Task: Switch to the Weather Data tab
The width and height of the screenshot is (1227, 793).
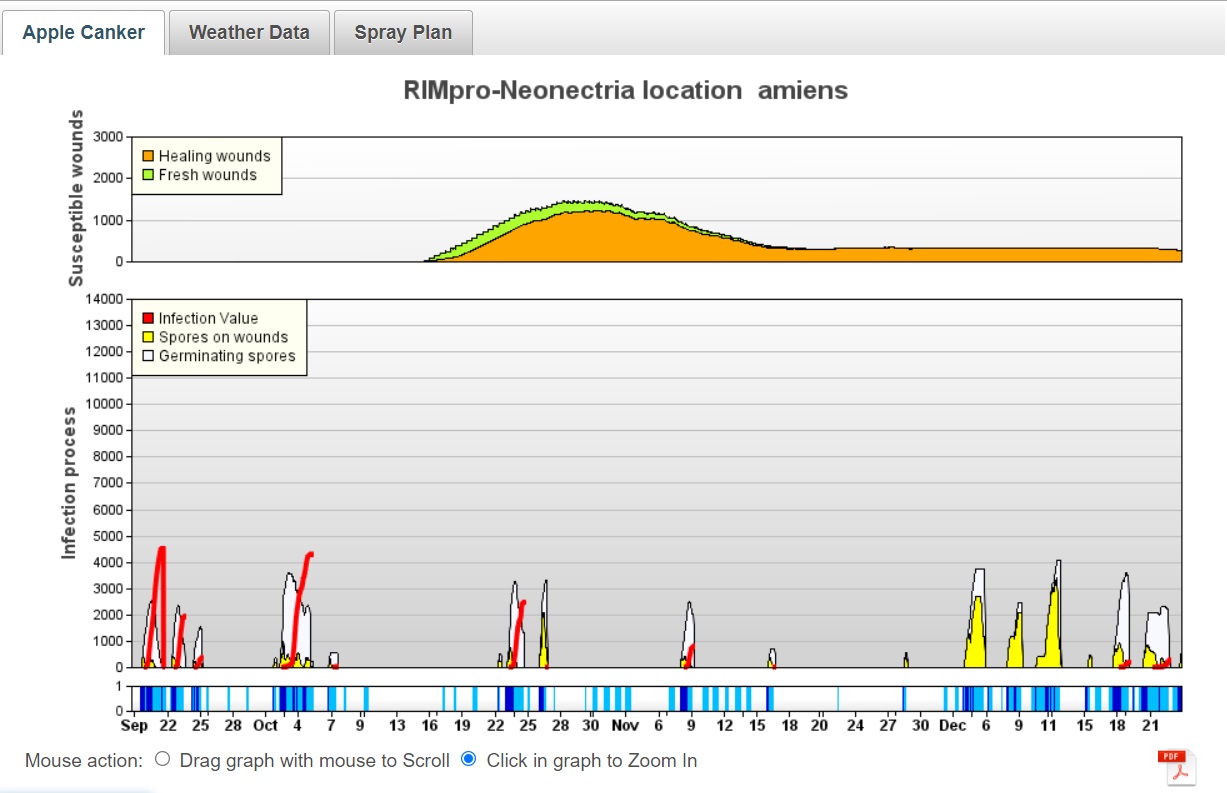Action: pyautogui.click(x=249, y=32)
